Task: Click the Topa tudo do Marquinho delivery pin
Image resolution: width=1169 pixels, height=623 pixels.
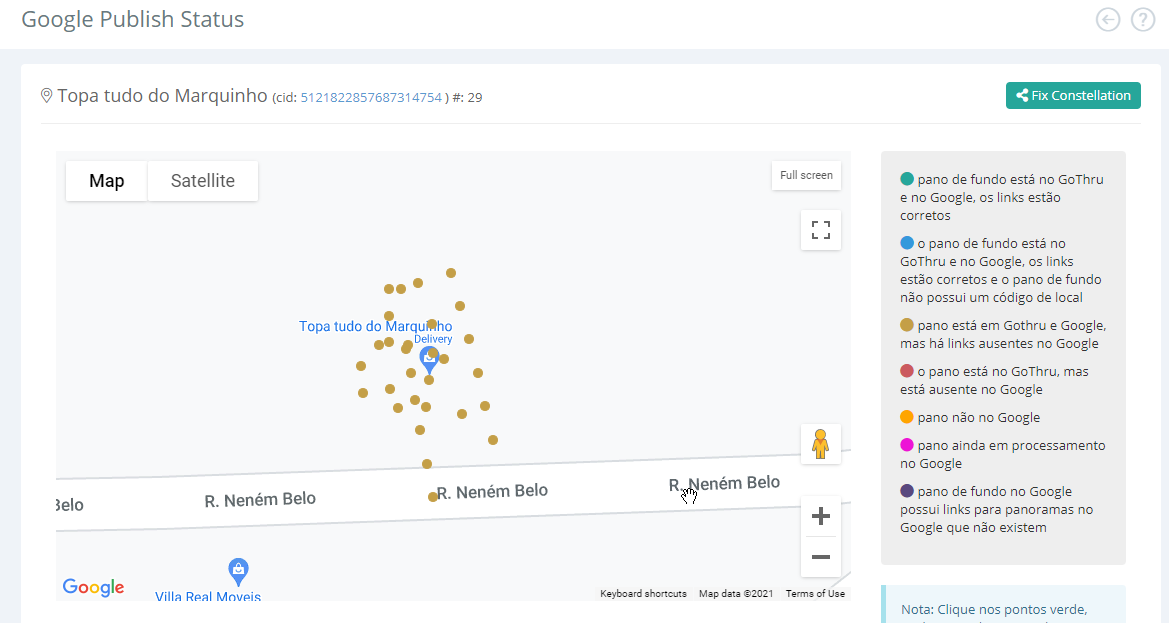Action: [x=429, y=358]
